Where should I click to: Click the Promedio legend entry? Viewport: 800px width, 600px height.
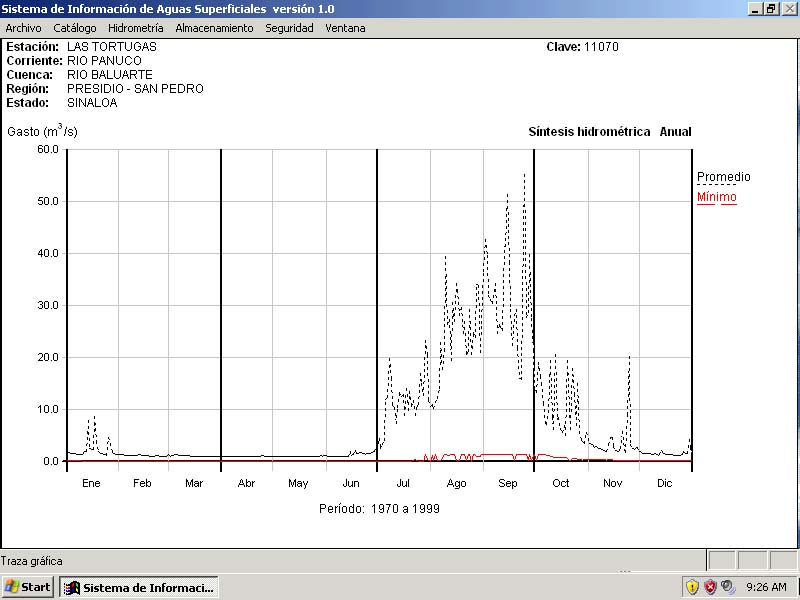723,177
